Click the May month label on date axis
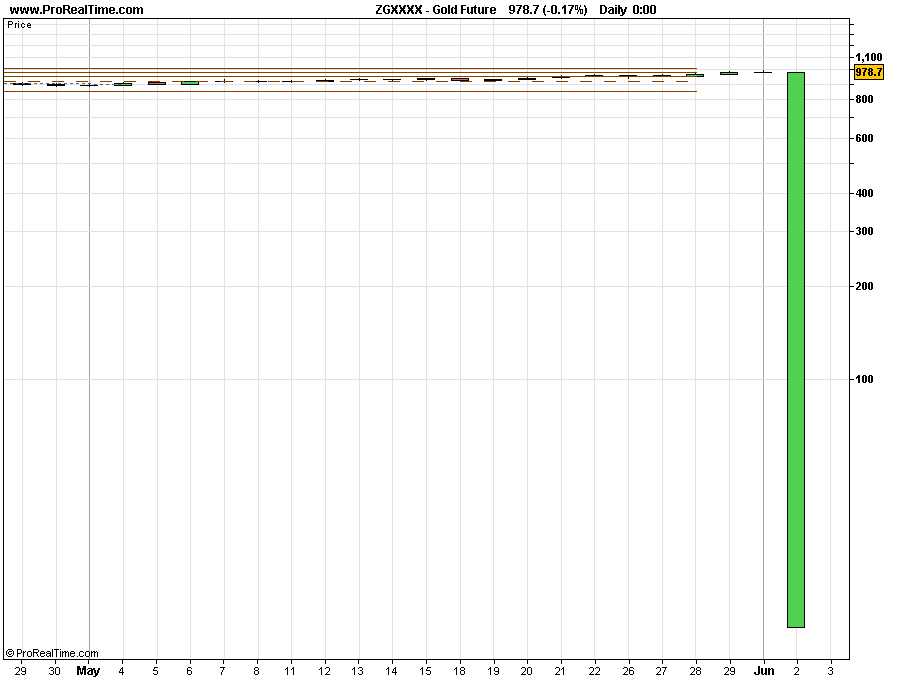This screenshot has width=900, height=700. coord(88,671)
